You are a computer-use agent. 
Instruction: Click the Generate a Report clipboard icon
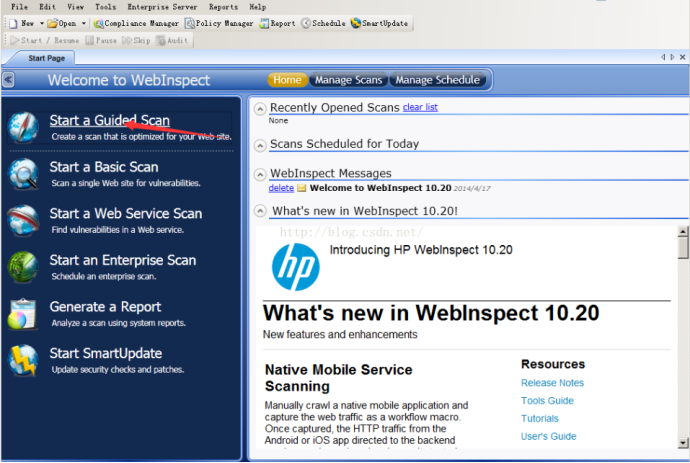tap(22, 314)
